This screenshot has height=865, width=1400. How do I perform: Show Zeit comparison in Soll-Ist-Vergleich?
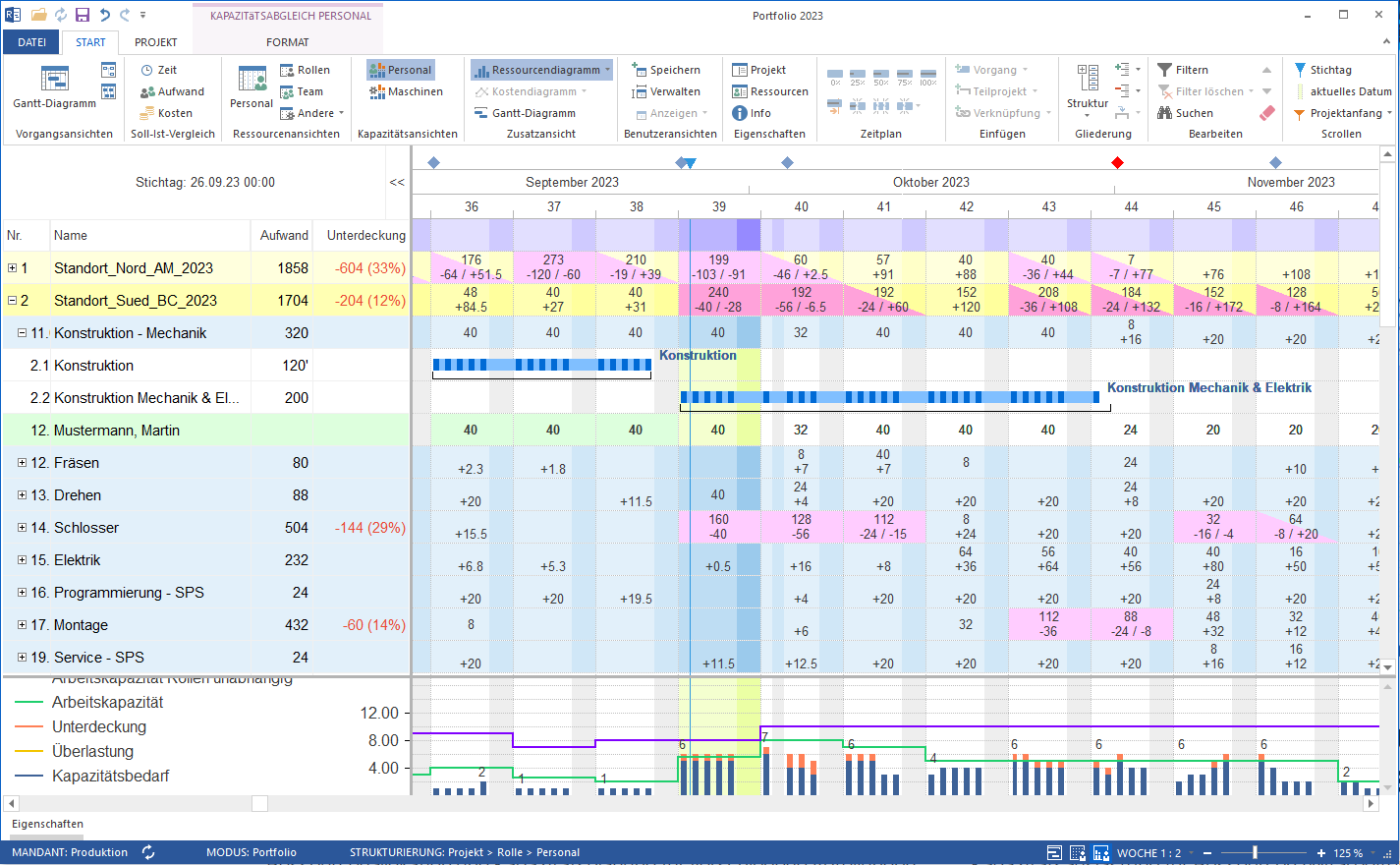[x=158, y=70]
